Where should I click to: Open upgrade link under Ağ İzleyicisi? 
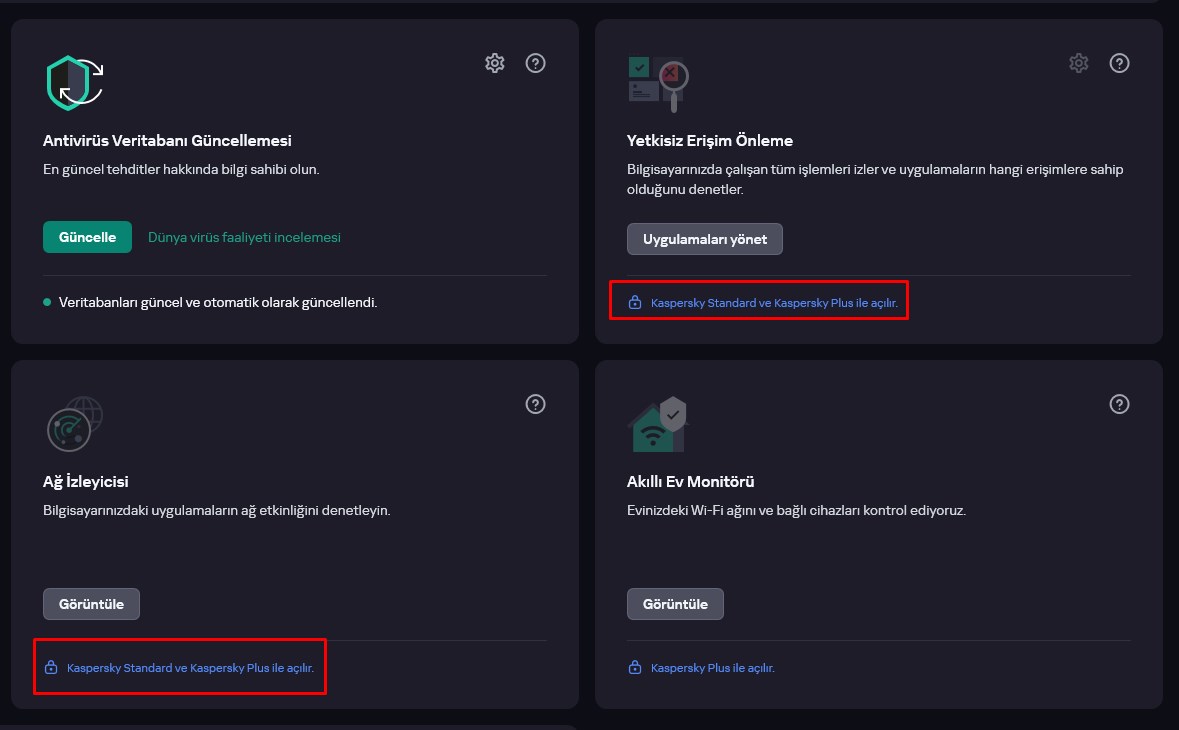(190, 667)
